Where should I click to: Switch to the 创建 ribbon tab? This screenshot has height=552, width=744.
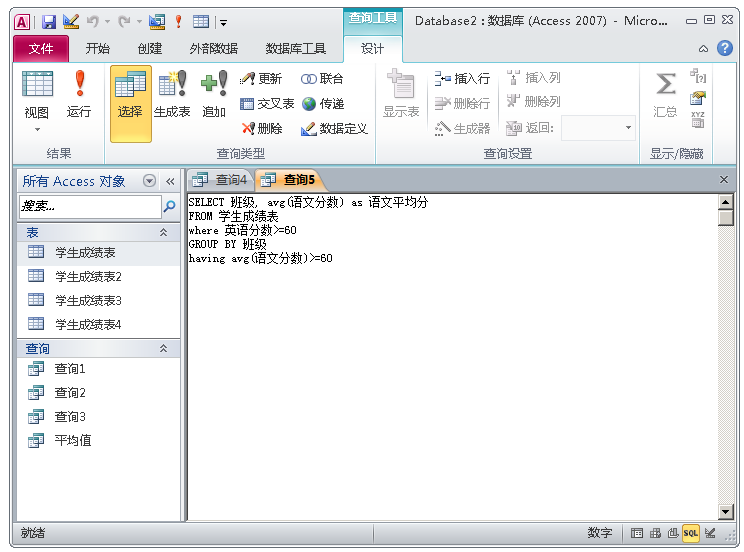[150, 48]
